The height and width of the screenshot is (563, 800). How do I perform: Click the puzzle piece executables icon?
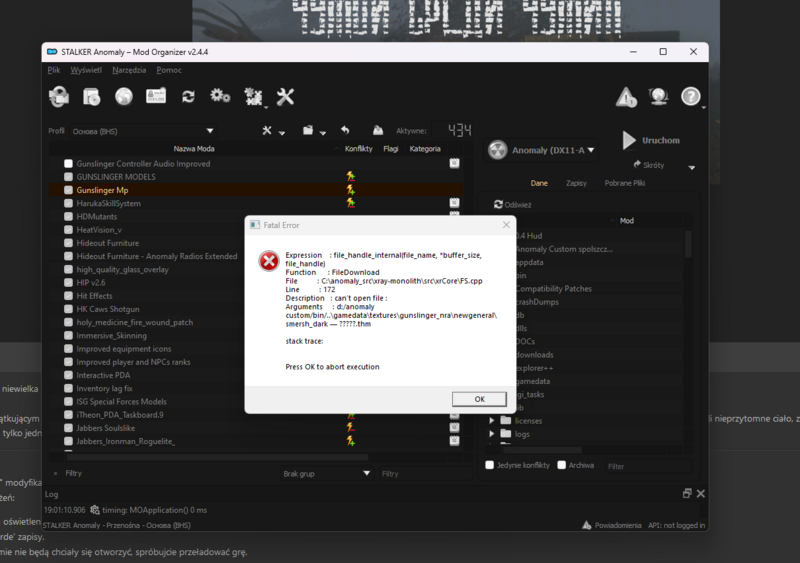coord(253,97)
